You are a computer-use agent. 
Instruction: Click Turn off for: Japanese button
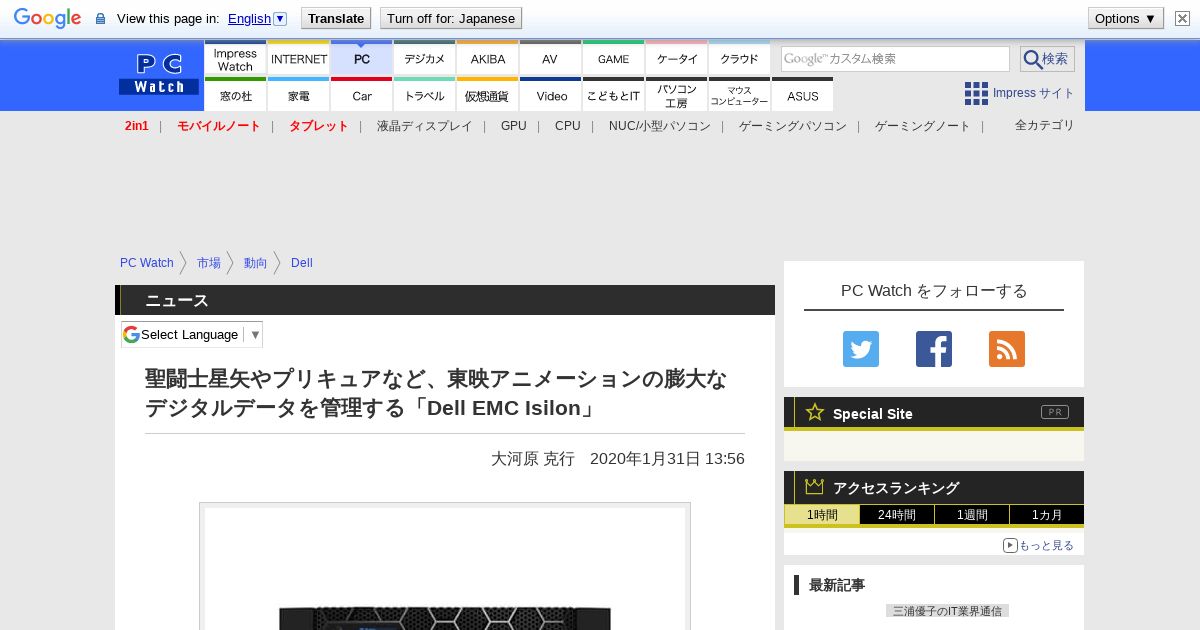(451, 18)
